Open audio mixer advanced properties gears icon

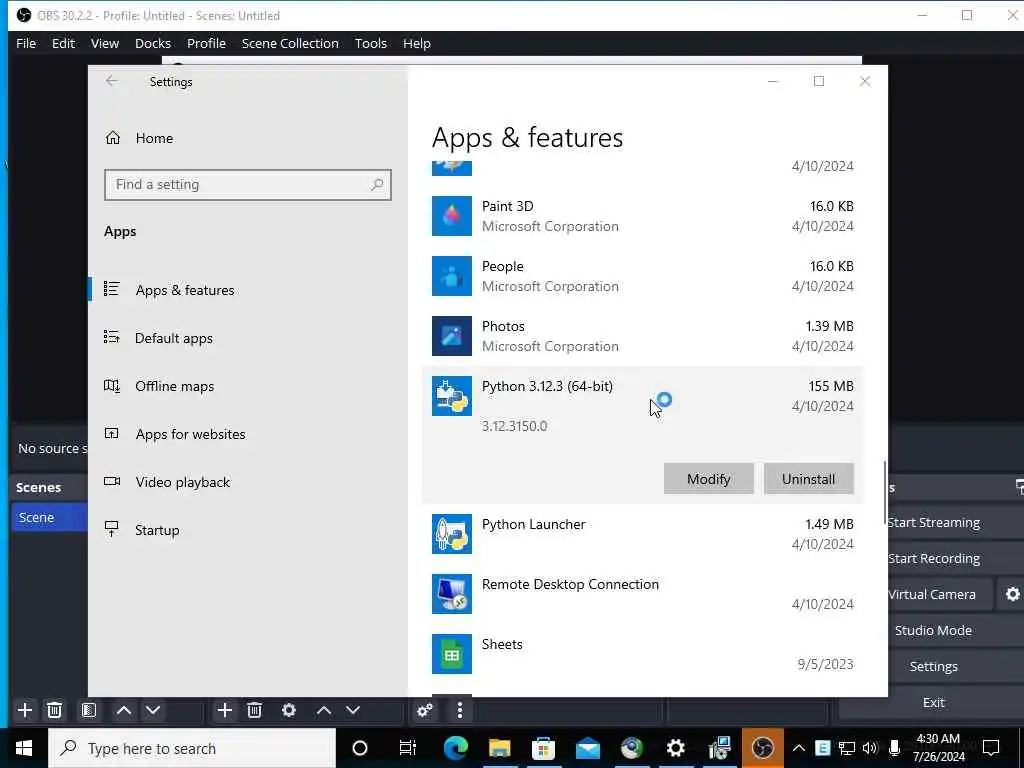pyautogui.click(x=424, y=710)
